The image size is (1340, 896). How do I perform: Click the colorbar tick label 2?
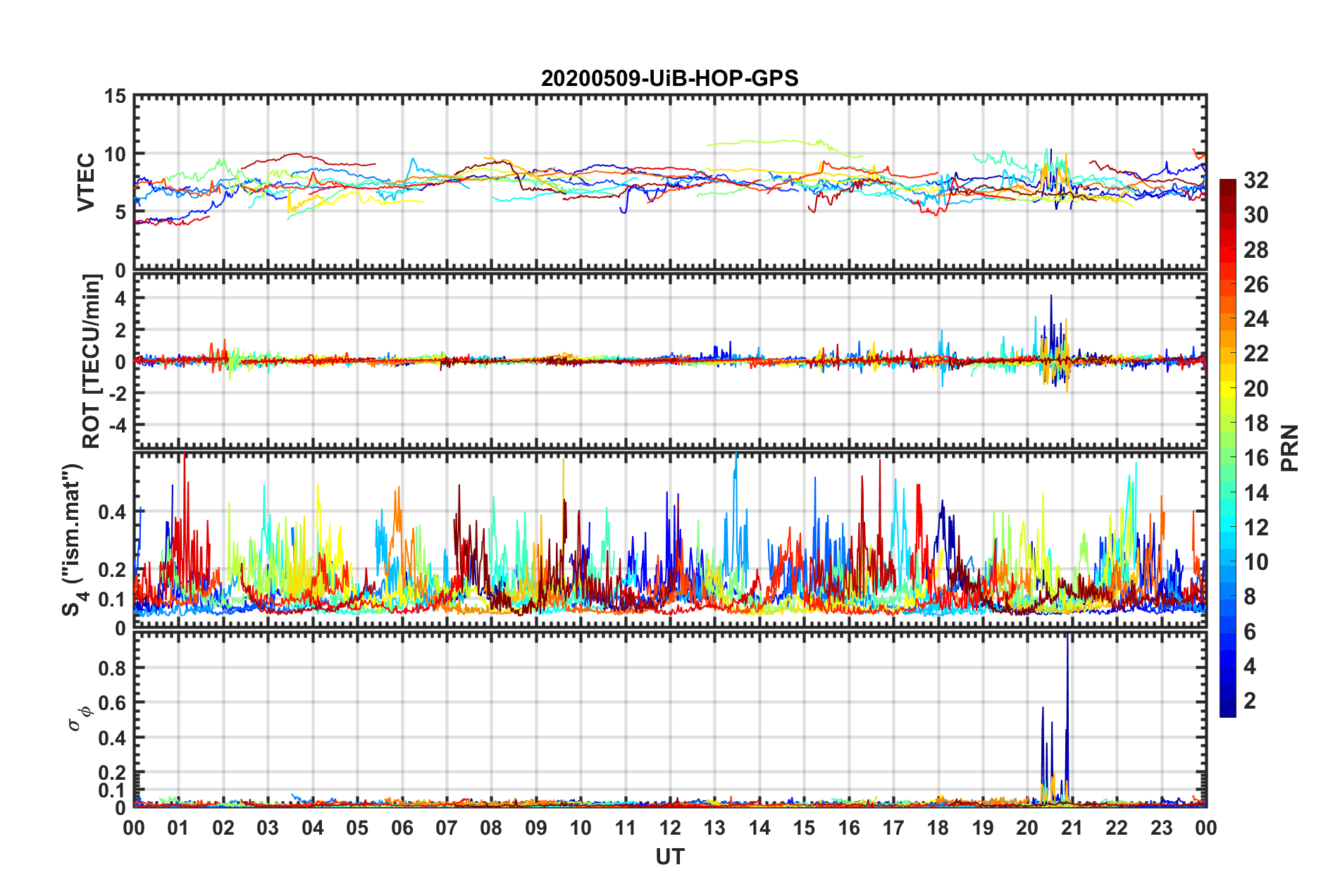(x=1250, y=700)
